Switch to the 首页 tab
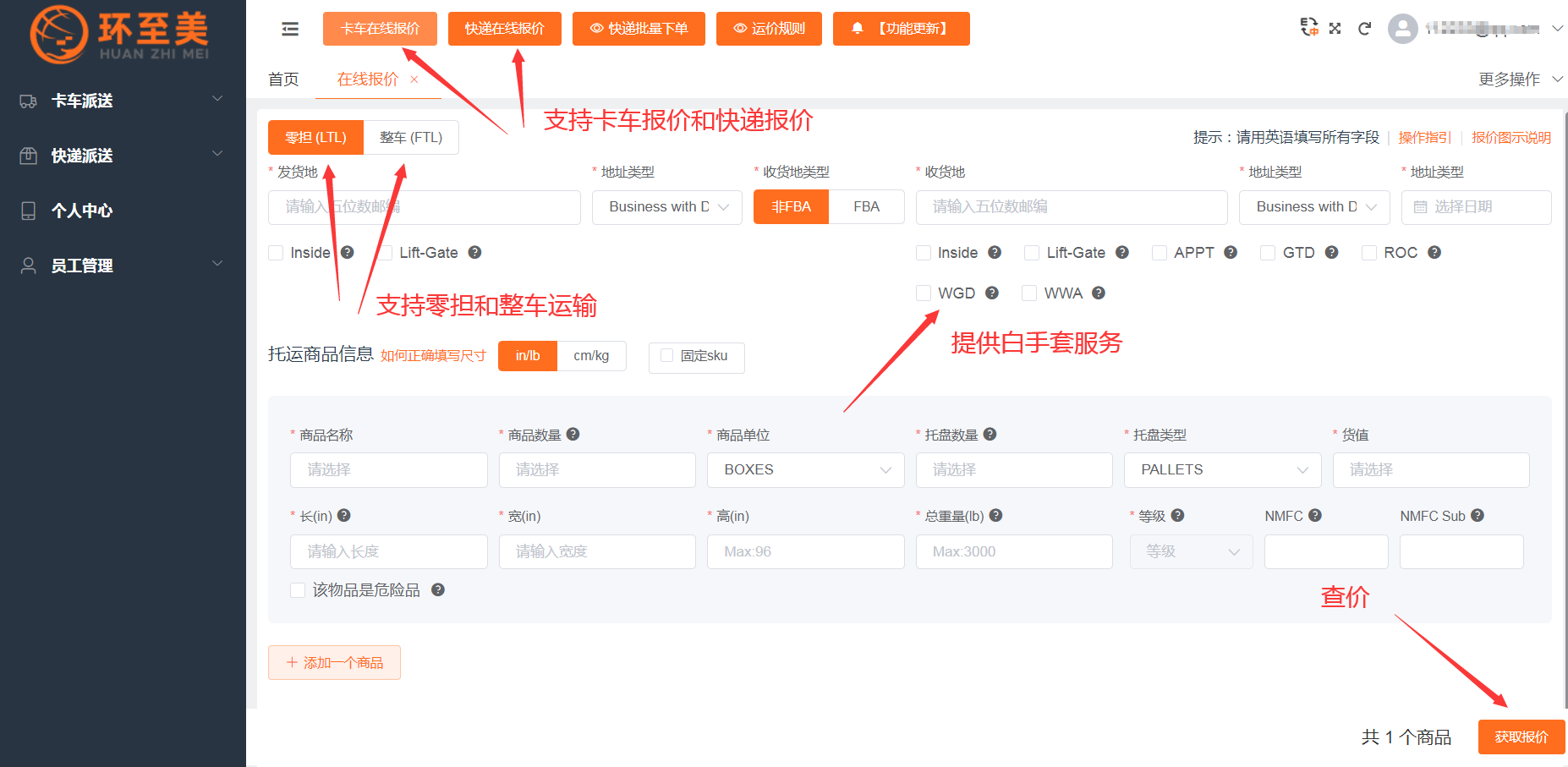 (283, 79)
